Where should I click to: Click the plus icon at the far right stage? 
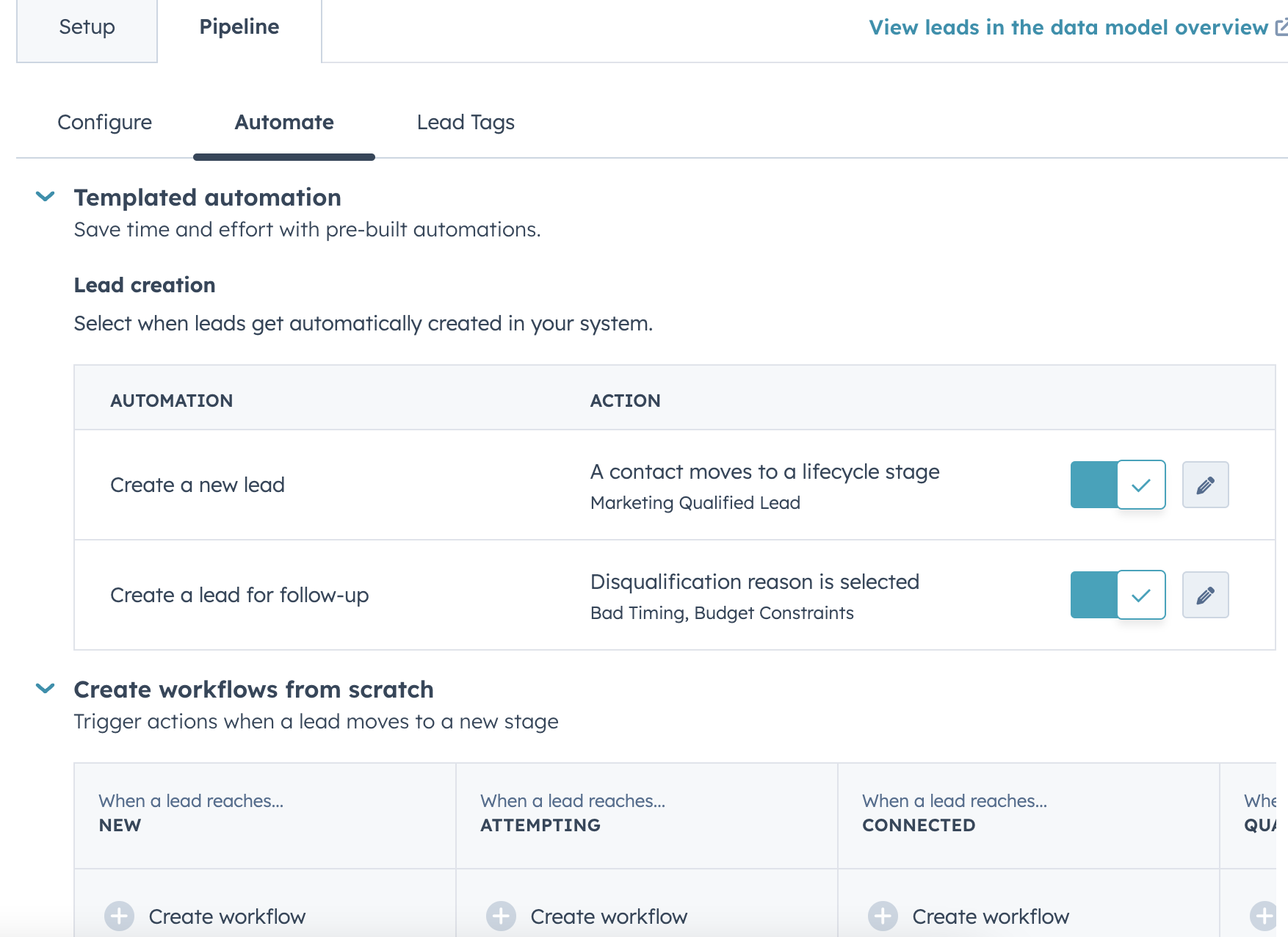tap(1265, 916)
